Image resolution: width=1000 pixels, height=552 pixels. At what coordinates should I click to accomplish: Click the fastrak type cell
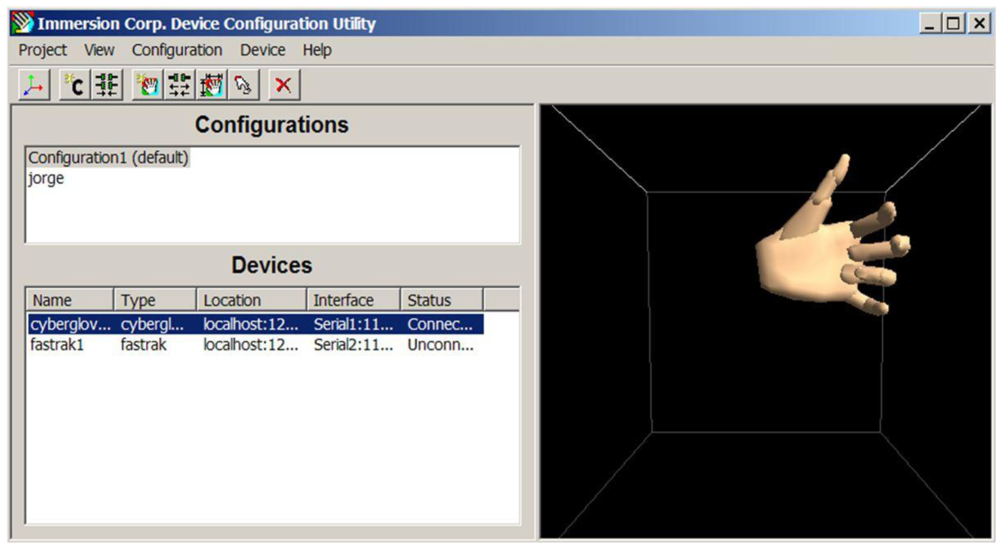[x=143, y=345]
